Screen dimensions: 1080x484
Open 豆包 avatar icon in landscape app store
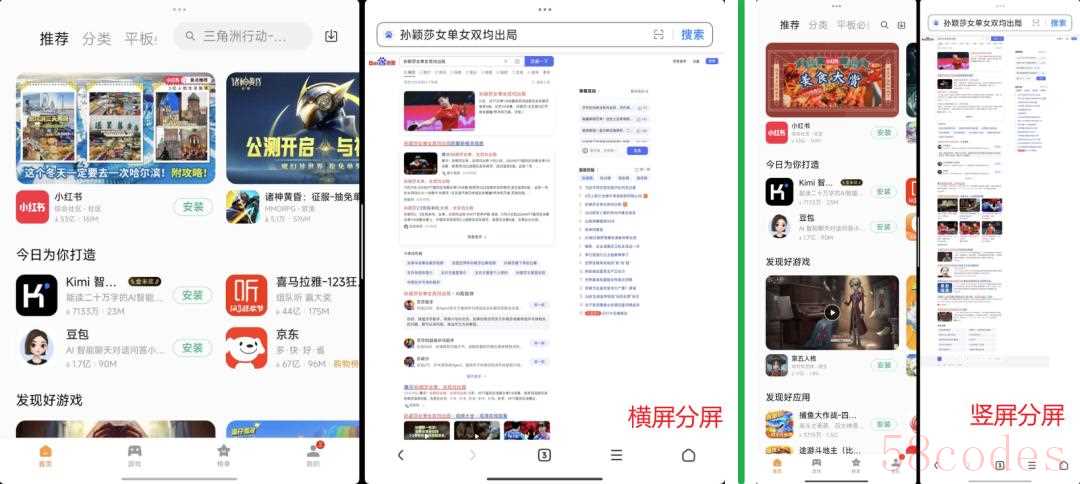(37, 348)
